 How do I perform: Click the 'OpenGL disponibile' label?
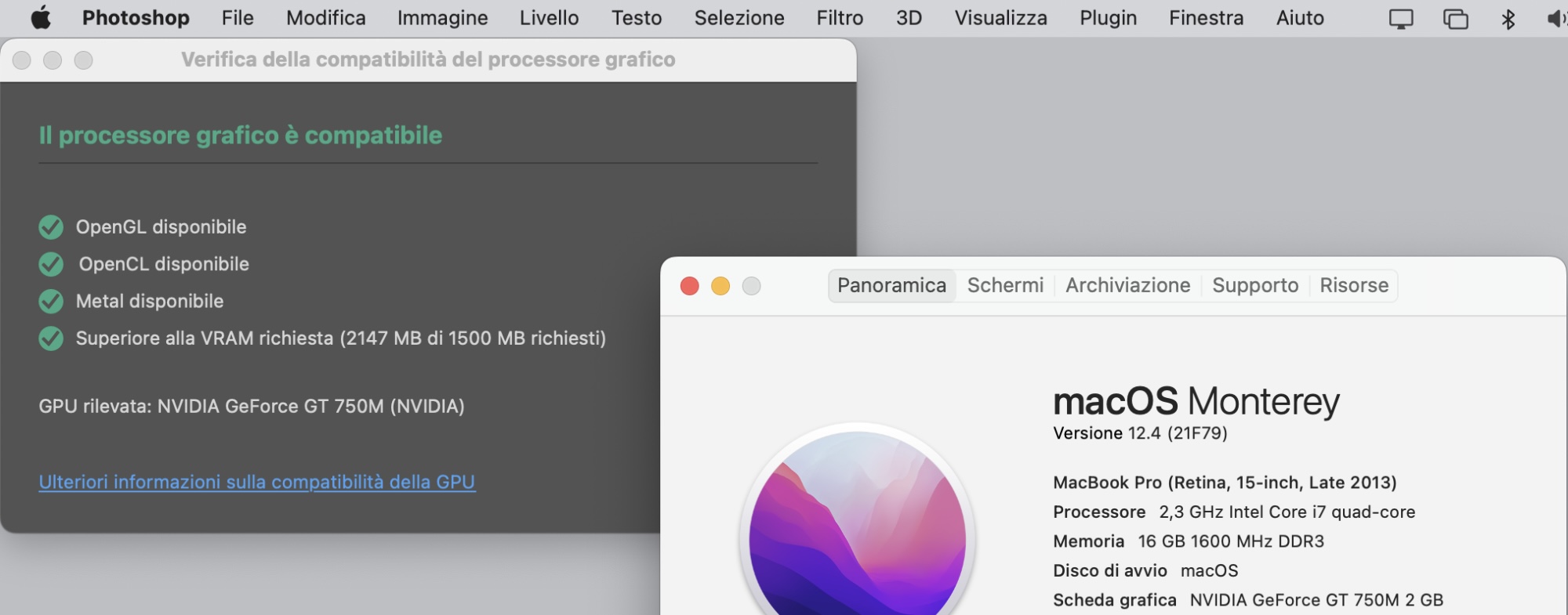[161, 227]
